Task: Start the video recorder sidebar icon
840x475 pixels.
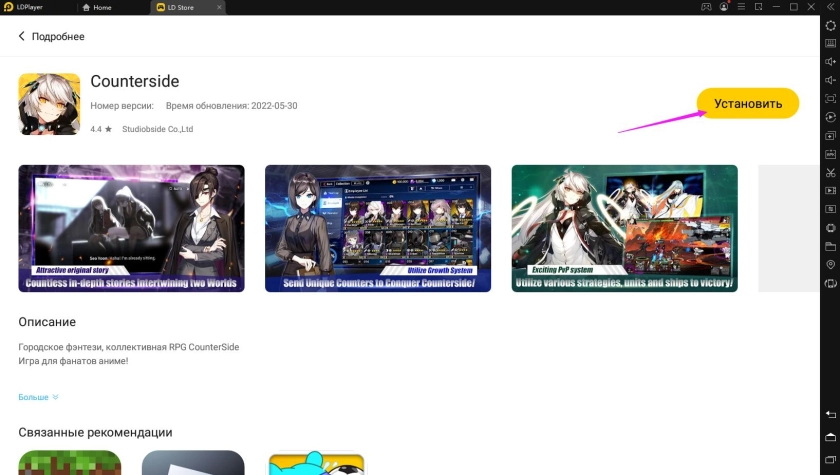Action: click(830, 191)
